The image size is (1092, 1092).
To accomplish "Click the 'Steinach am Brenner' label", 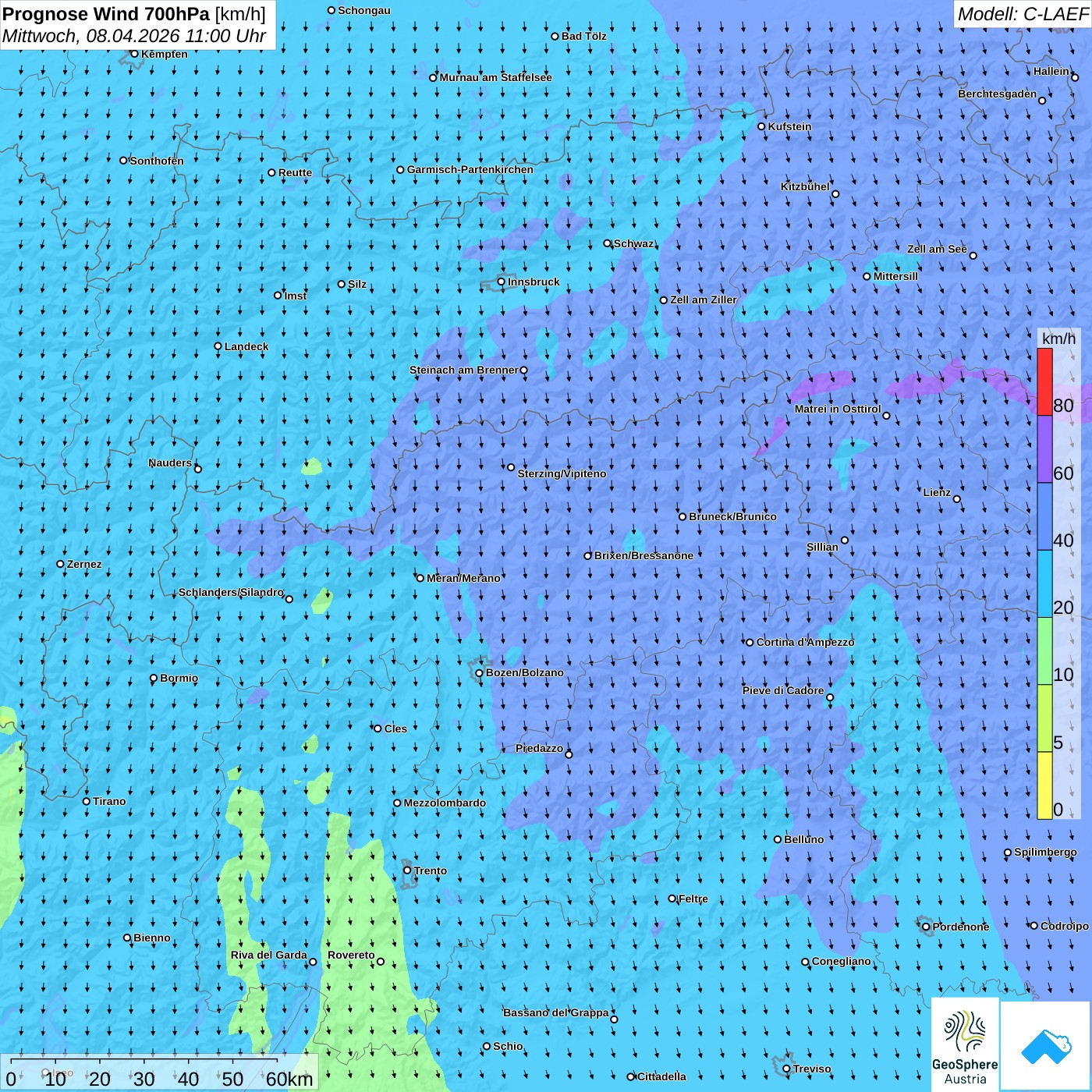I will point(464,370).
